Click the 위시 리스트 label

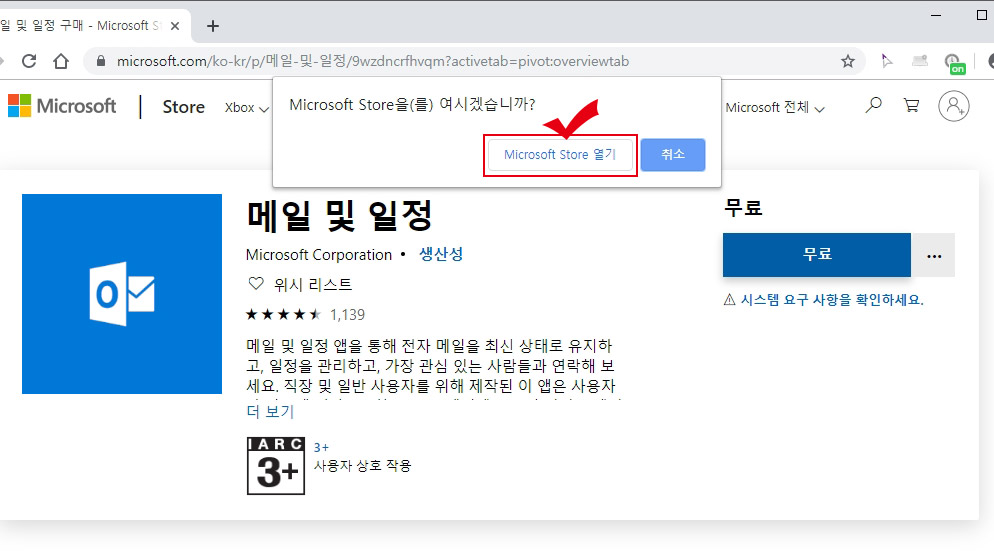pyautogui.click(x=313, y=285)
